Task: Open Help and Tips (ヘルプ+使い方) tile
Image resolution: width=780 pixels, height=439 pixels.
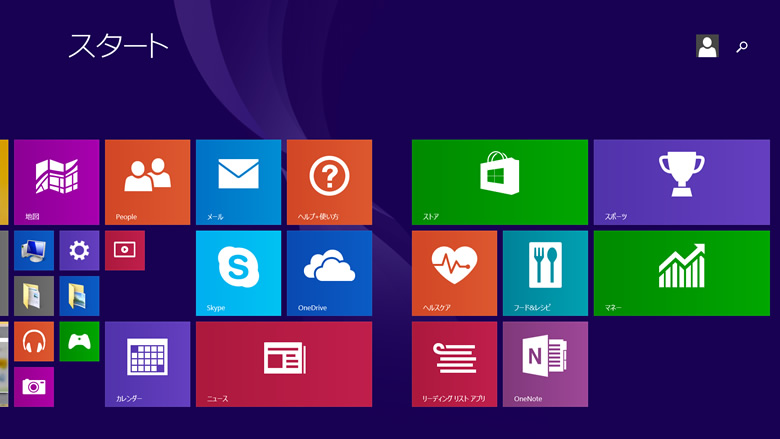Action: [x=329, y=181]
